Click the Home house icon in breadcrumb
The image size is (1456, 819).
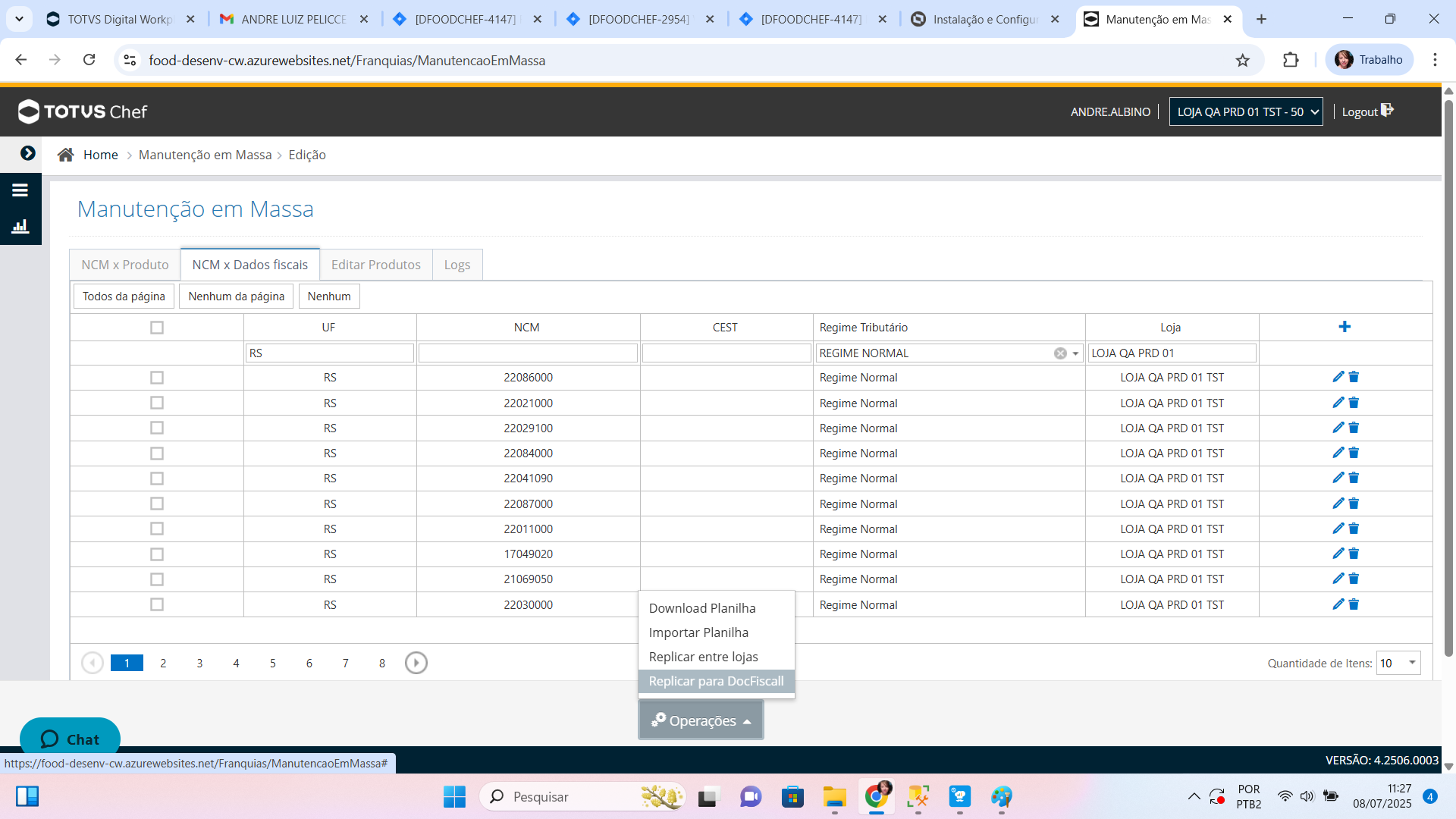click(x=66, y=155)
